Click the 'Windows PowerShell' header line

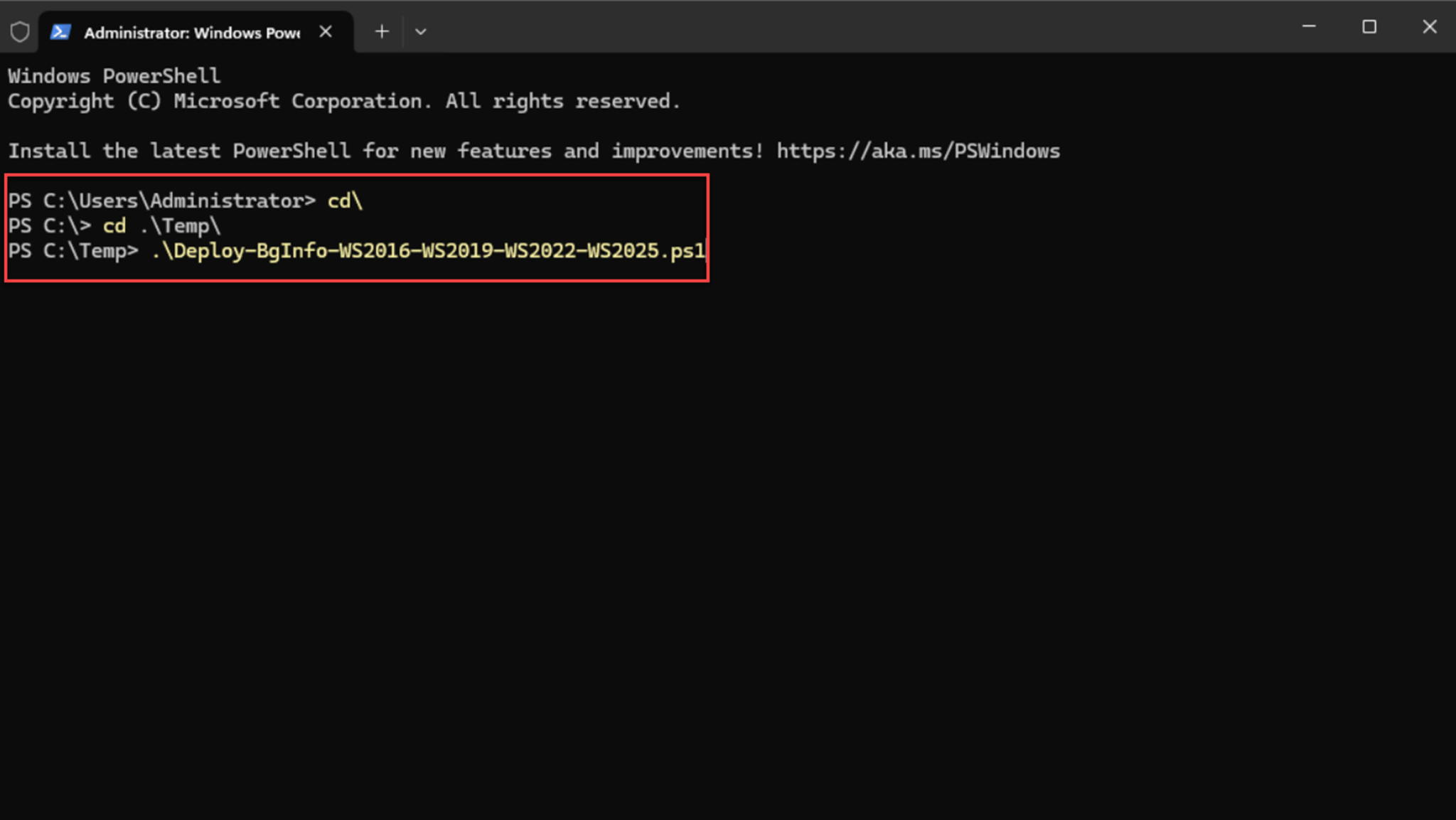coord(114,76)
